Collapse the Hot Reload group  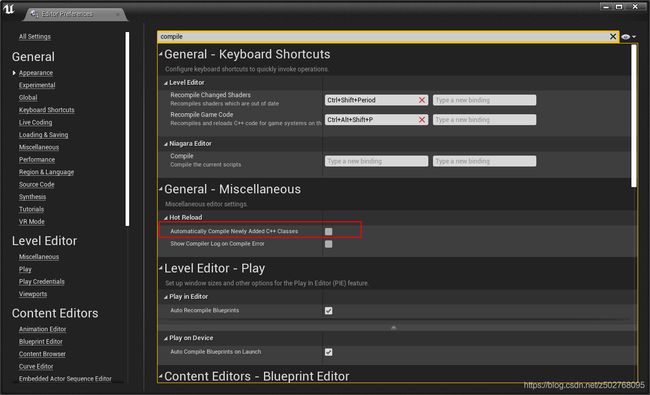point(165,218)
